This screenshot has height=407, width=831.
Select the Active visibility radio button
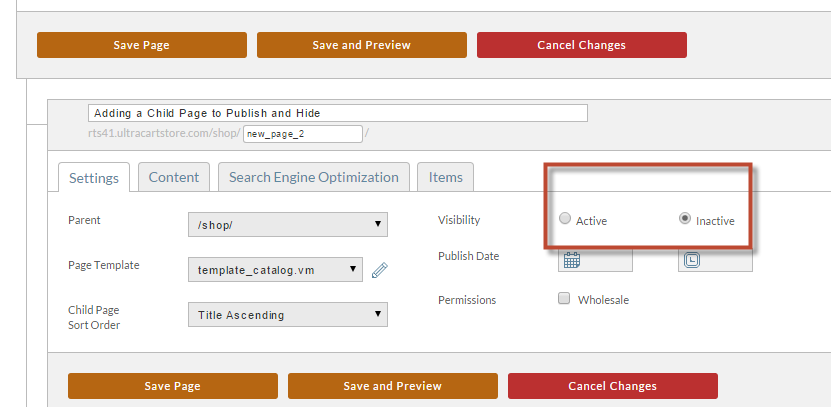[565, 218]
